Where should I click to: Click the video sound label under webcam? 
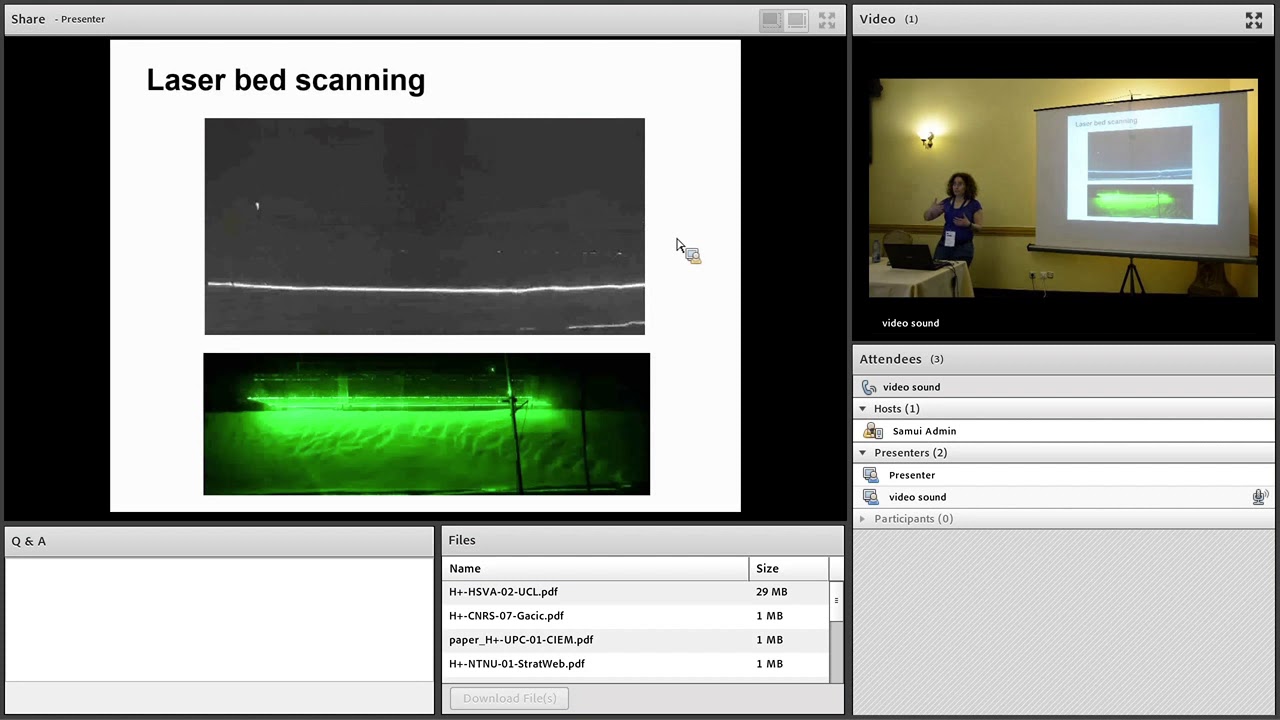(910, 323)
